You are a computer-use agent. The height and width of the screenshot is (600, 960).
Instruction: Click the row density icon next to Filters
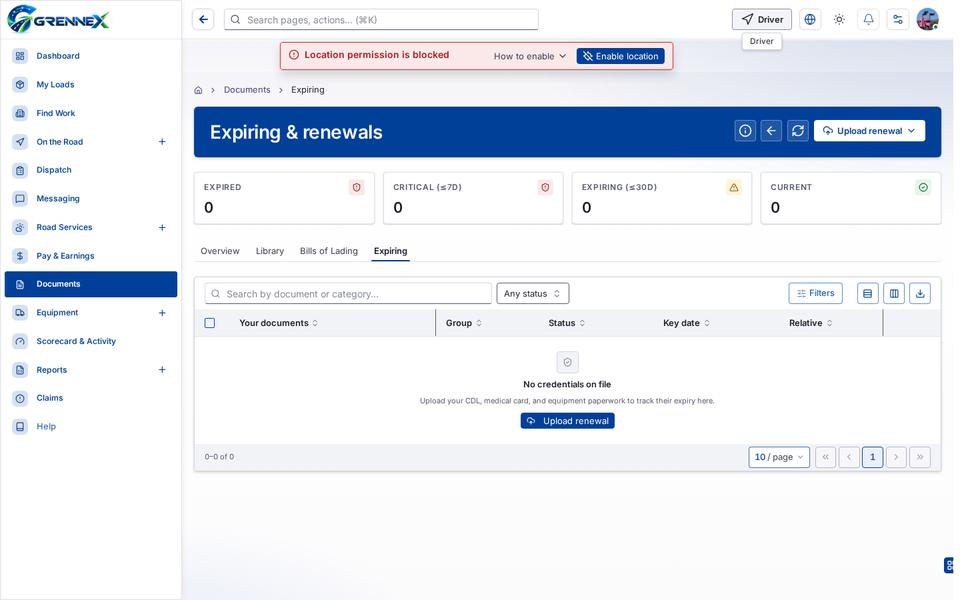pos(868,293)
